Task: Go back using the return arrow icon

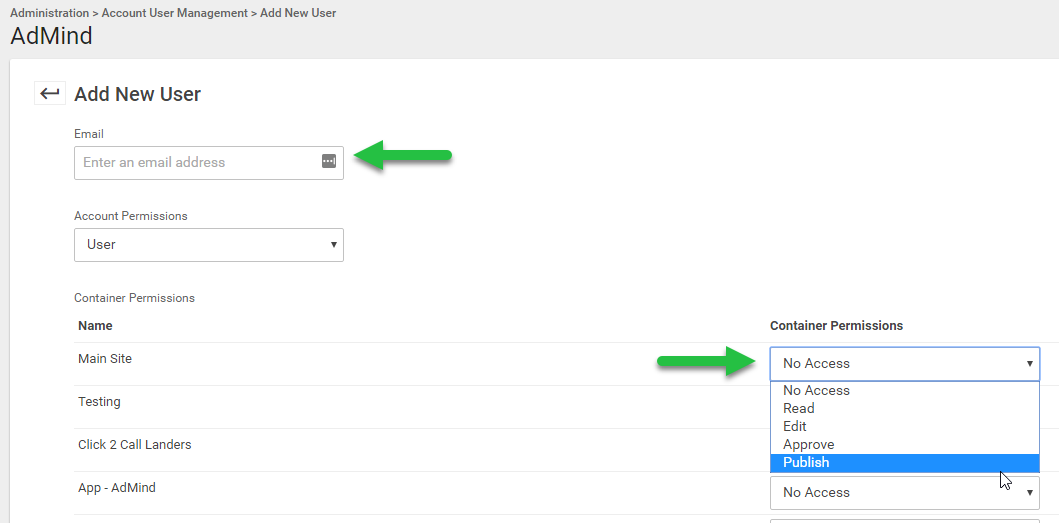Action: point(49,93)
